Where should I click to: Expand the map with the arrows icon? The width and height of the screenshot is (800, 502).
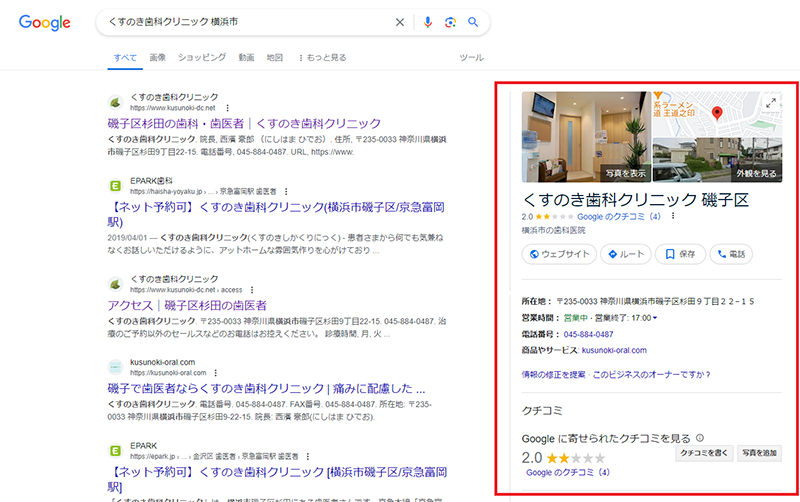771,103
